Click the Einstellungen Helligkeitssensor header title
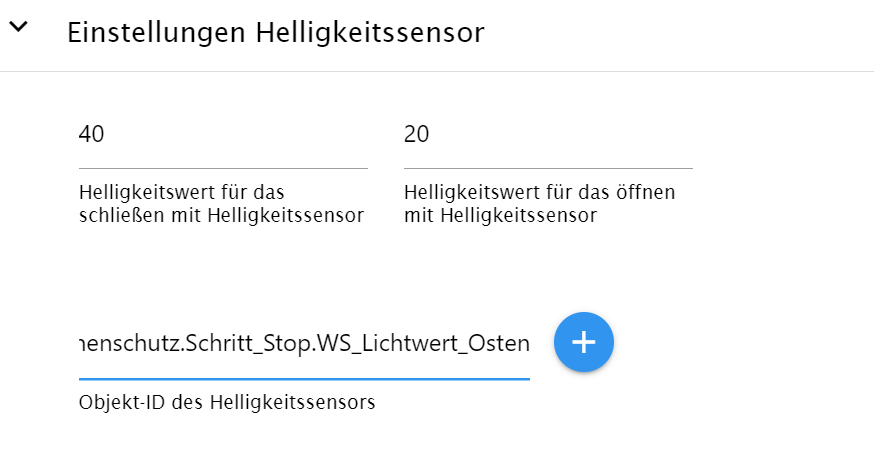 point(275,32)
